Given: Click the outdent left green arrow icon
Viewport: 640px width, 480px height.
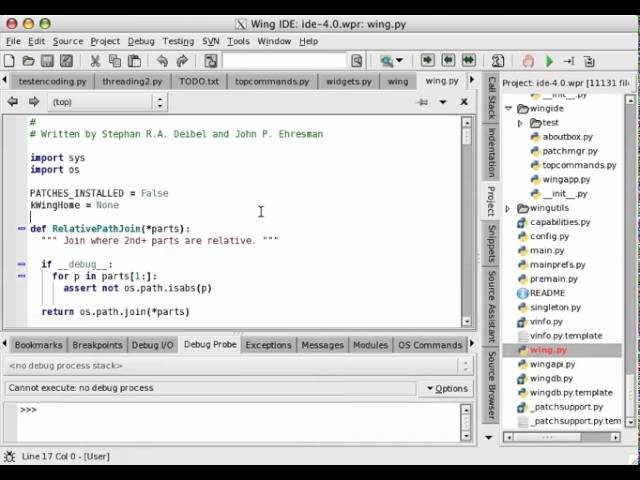Looking at the screenshot, I should (x=448, y=60).
